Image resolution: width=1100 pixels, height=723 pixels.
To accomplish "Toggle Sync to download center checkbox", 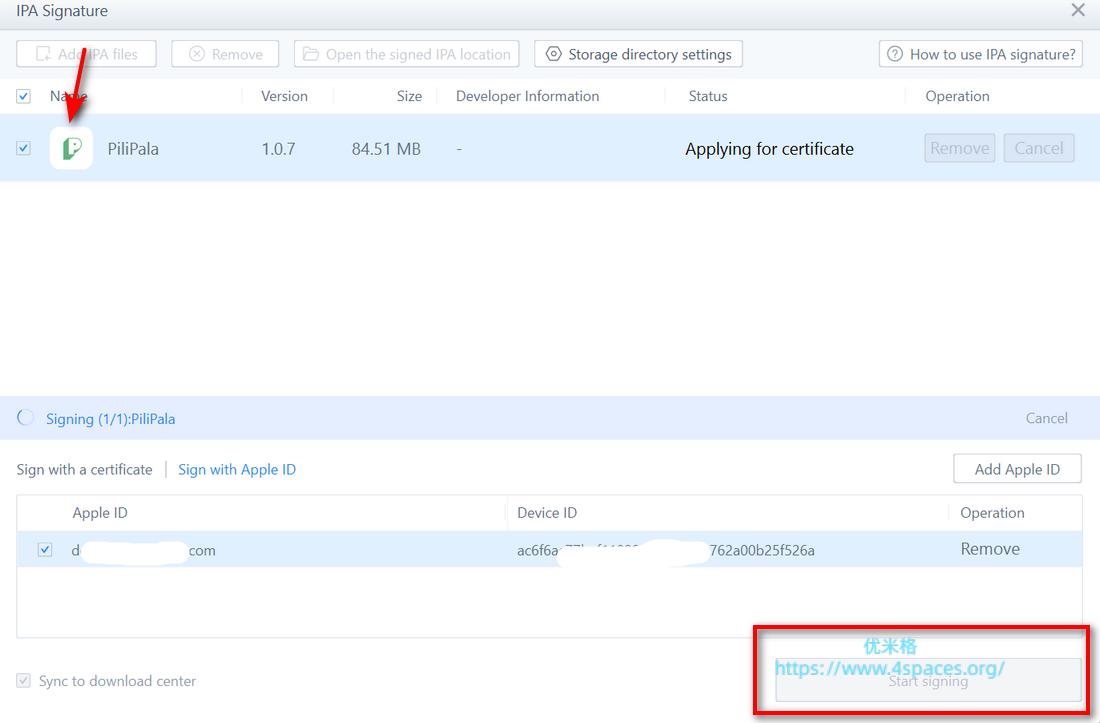I will pos(23,681).
